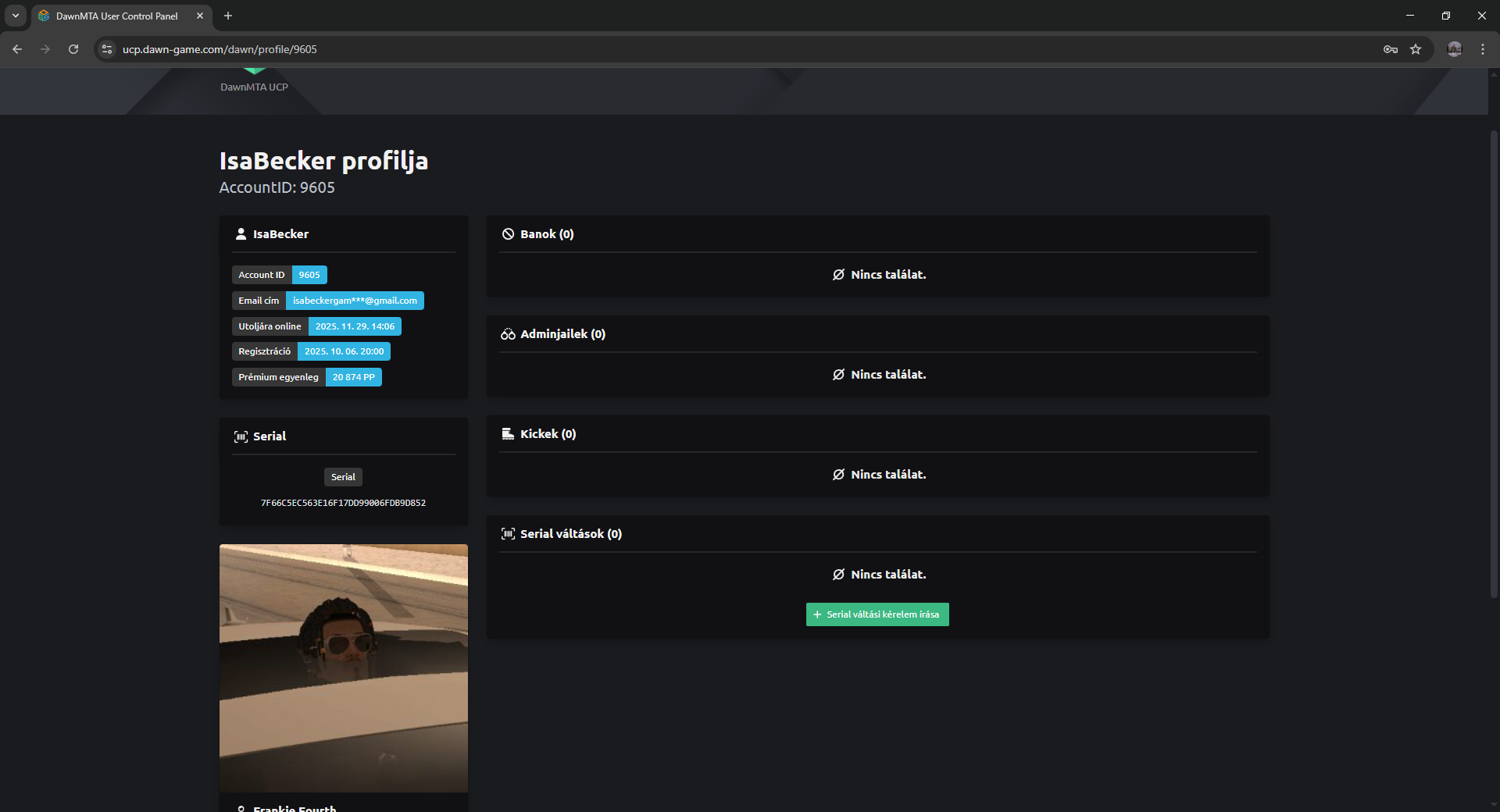Click the slash icon above Nincs találat under Banok
The height and width of the screenshot is (812, 1500).
point(838,274)
